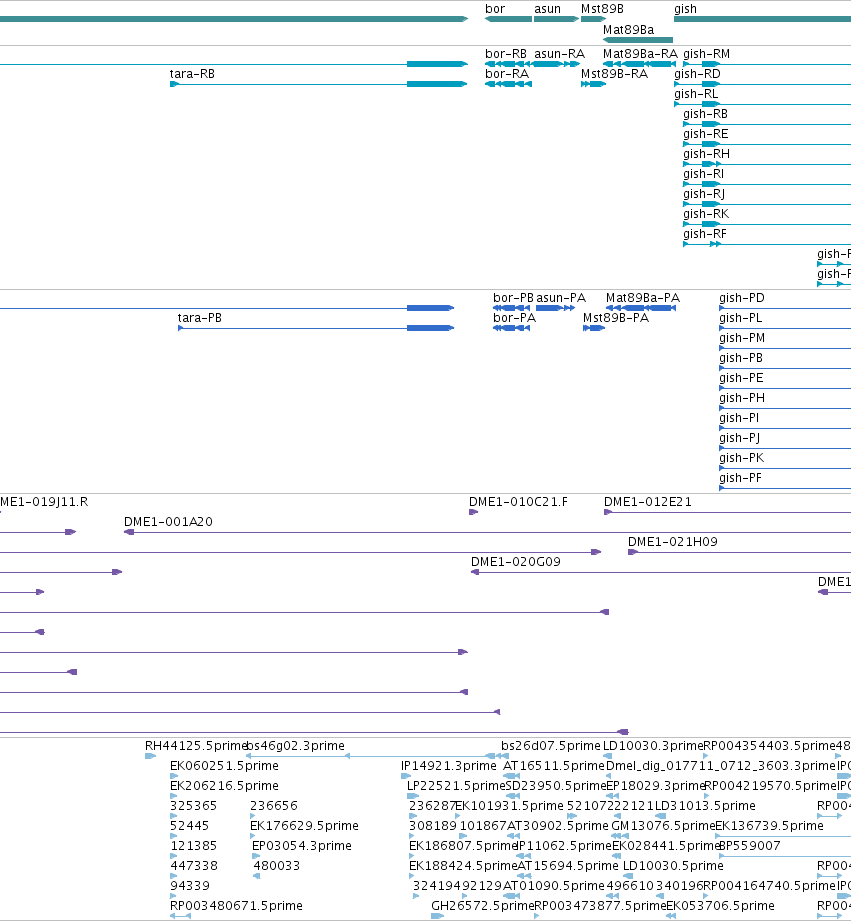
Task: Open the bor-RB transcript label
Action: coord(506,53)
